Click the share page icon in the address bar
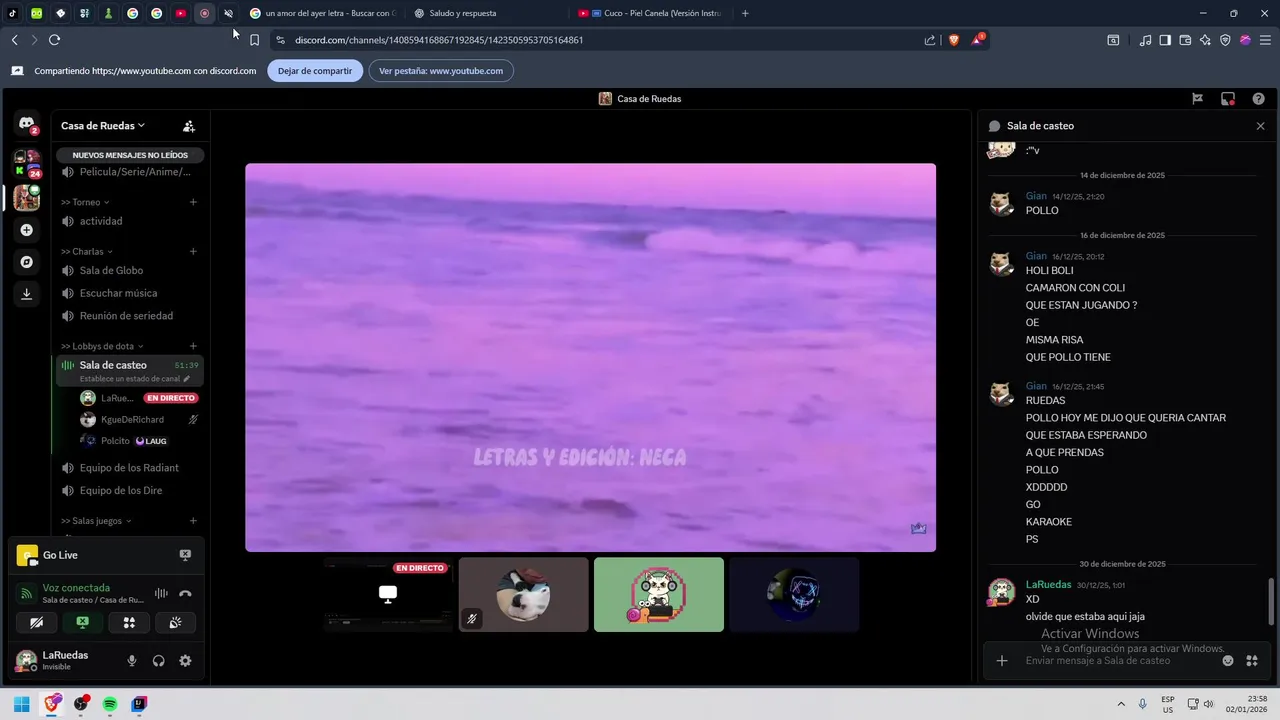 pos(930,40)
